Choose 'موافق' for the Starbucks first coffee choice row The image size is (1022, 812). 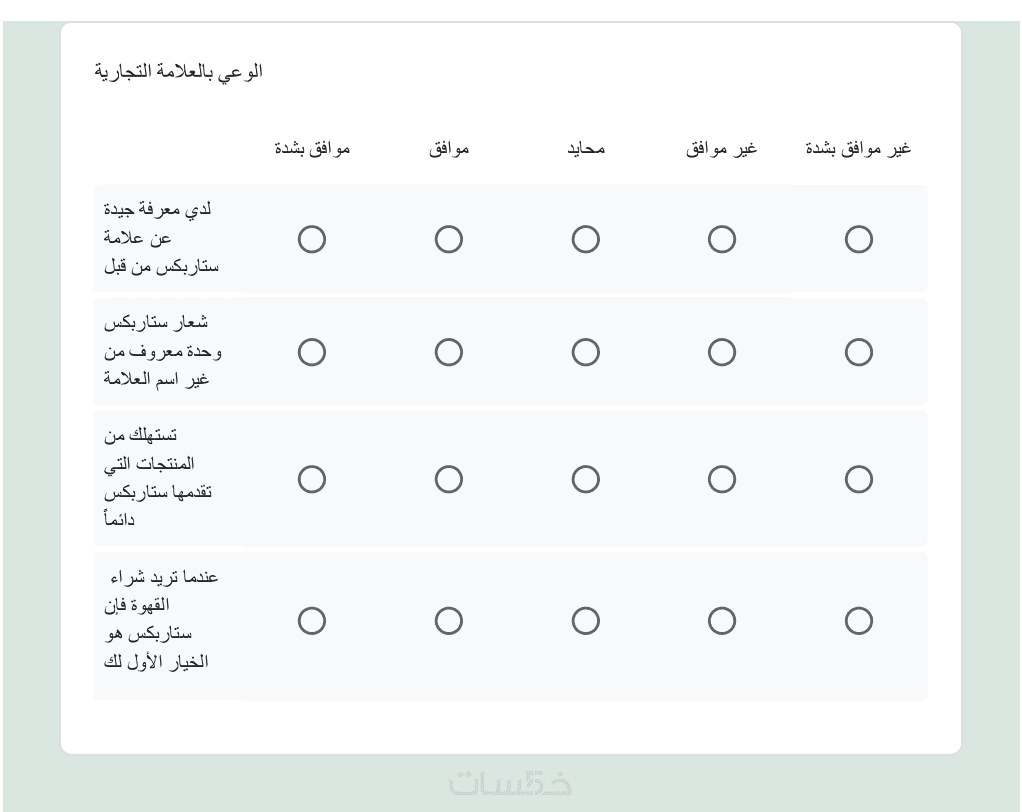(x=449, y=621)
